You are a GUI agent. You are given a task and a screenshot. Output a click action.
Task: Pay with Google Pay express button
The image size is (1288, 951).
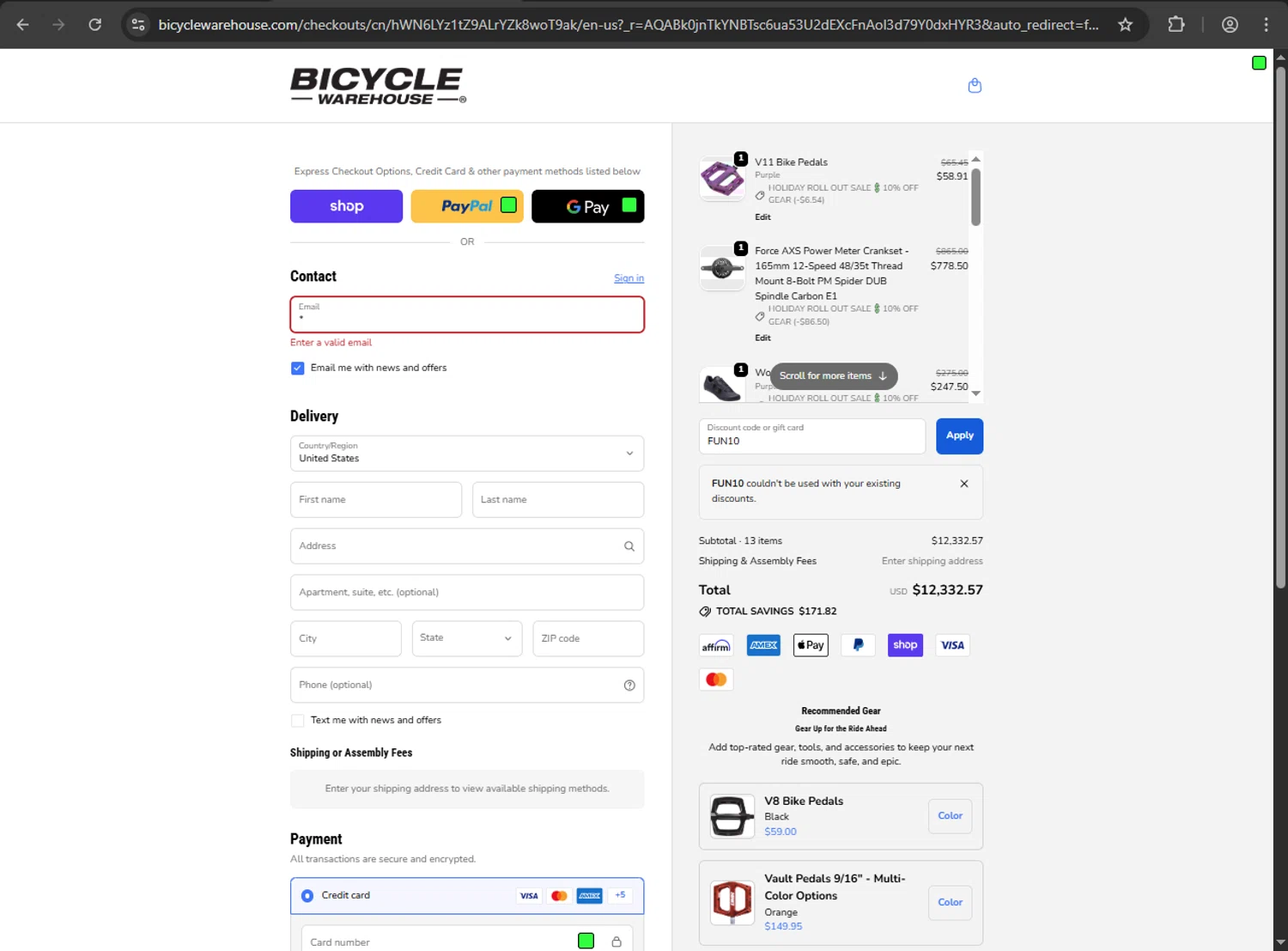[x=588, y=206]
